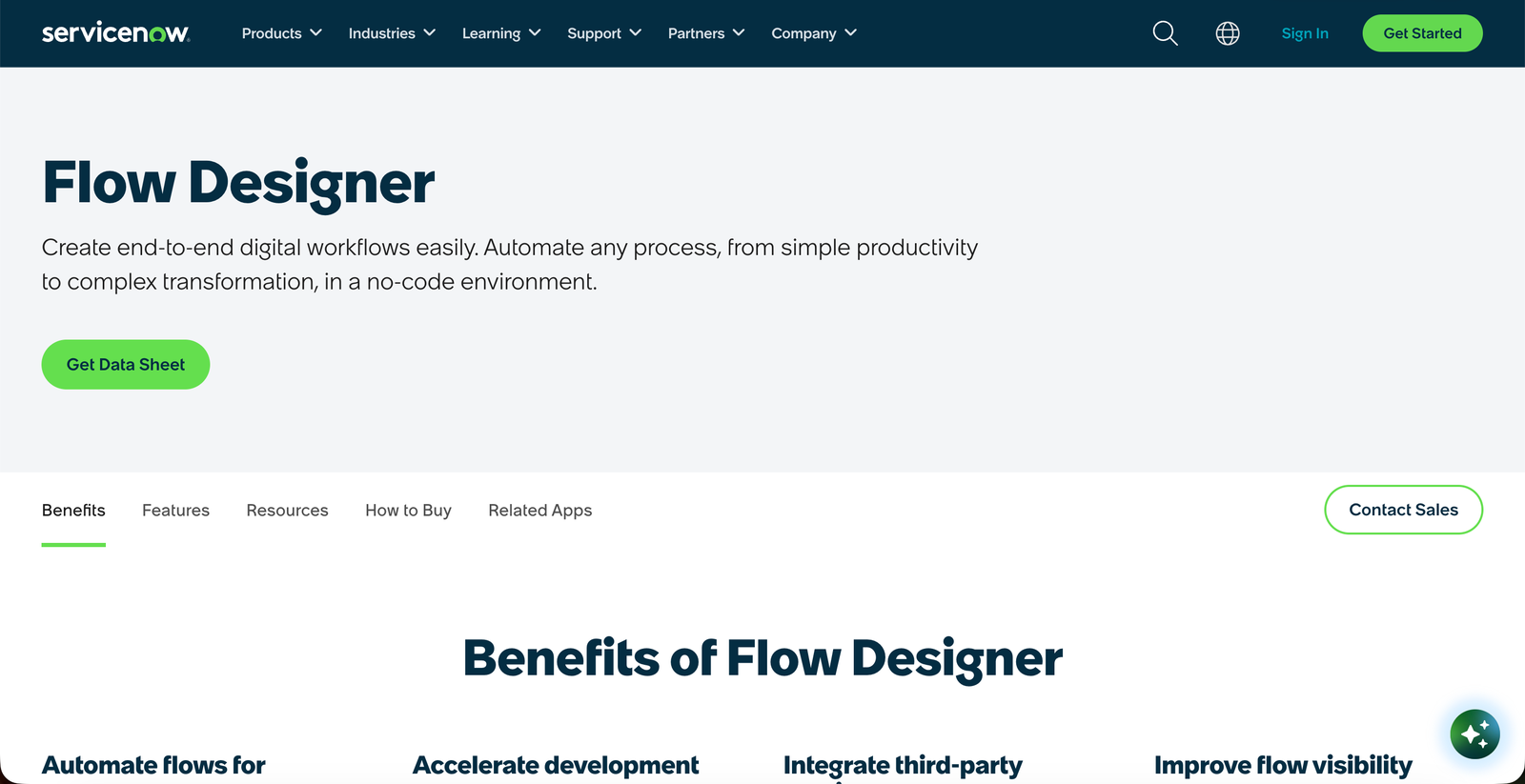The width and height of the screenshot is (1525, 784).
Task: Switch to the Features tab
Action: [x=175, y=511]
